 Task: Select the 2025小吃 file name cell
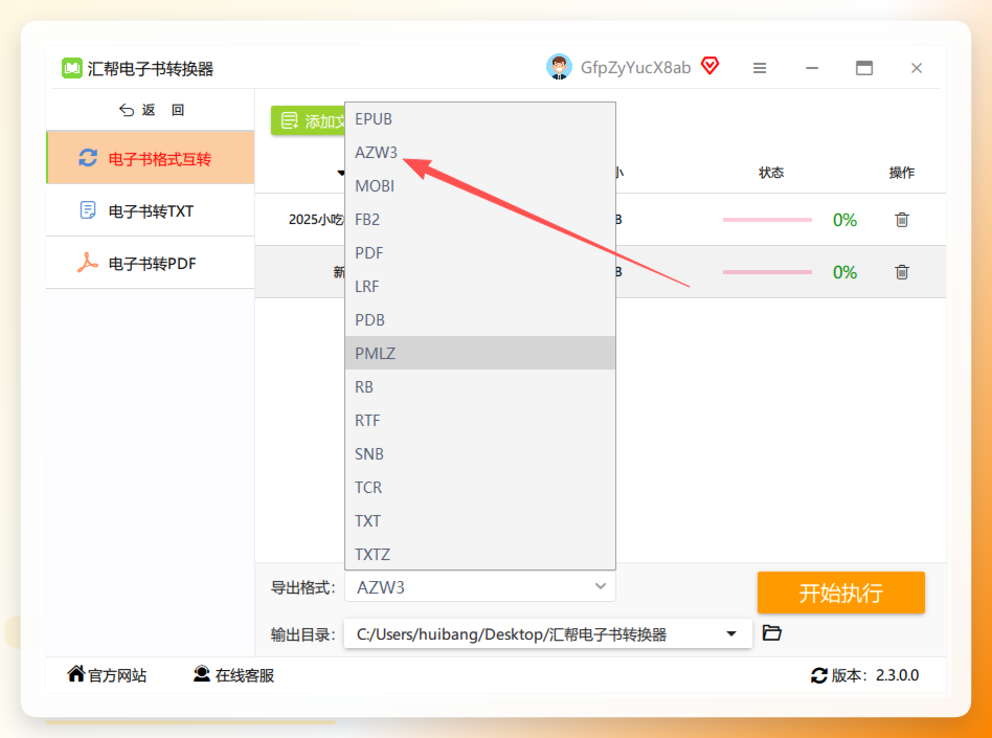pos(316,219)
